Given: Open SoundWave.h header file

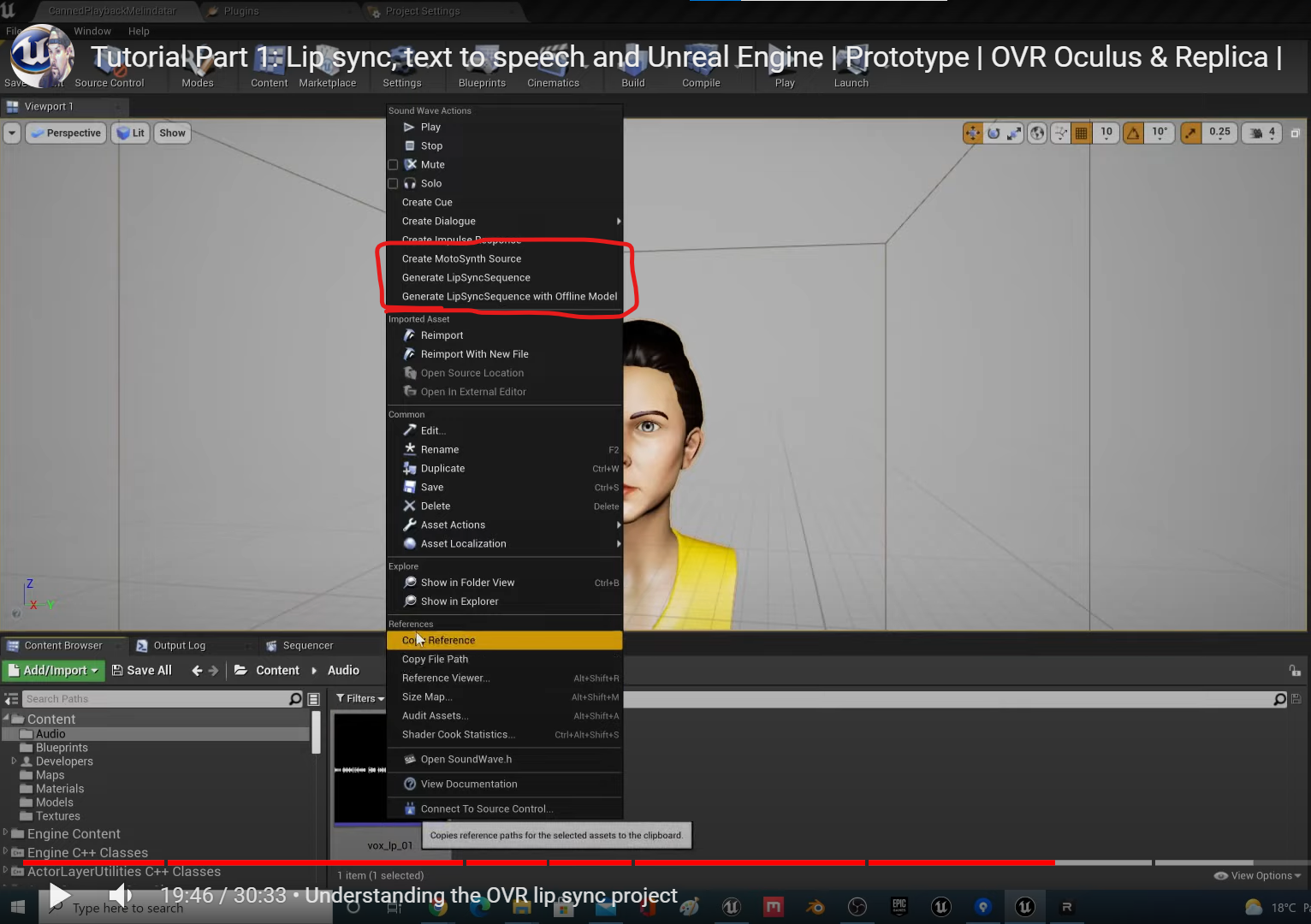Looking at the screenshot, I should point(505,759).
